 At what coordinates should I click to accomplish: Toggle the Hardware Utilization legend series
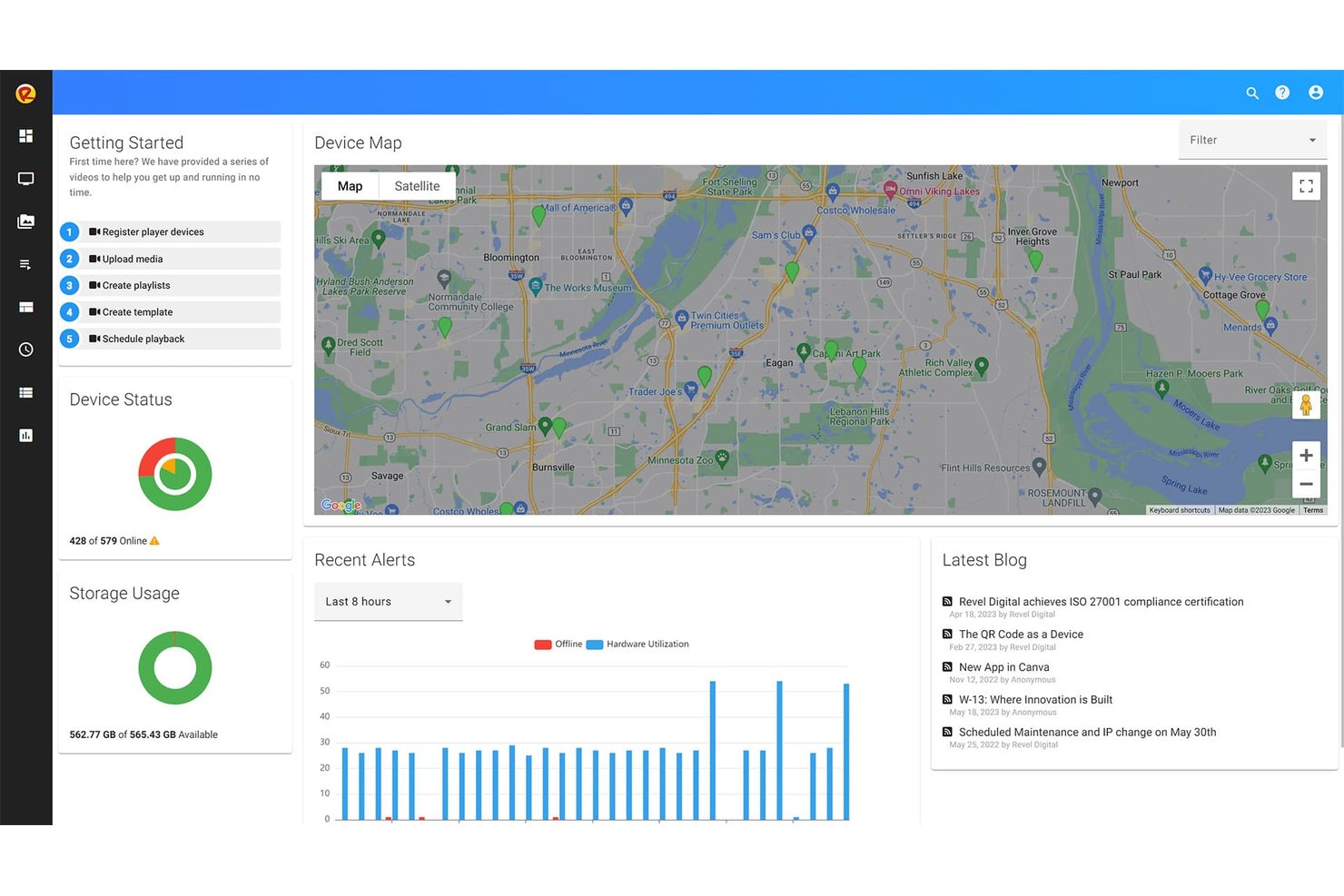637,645
